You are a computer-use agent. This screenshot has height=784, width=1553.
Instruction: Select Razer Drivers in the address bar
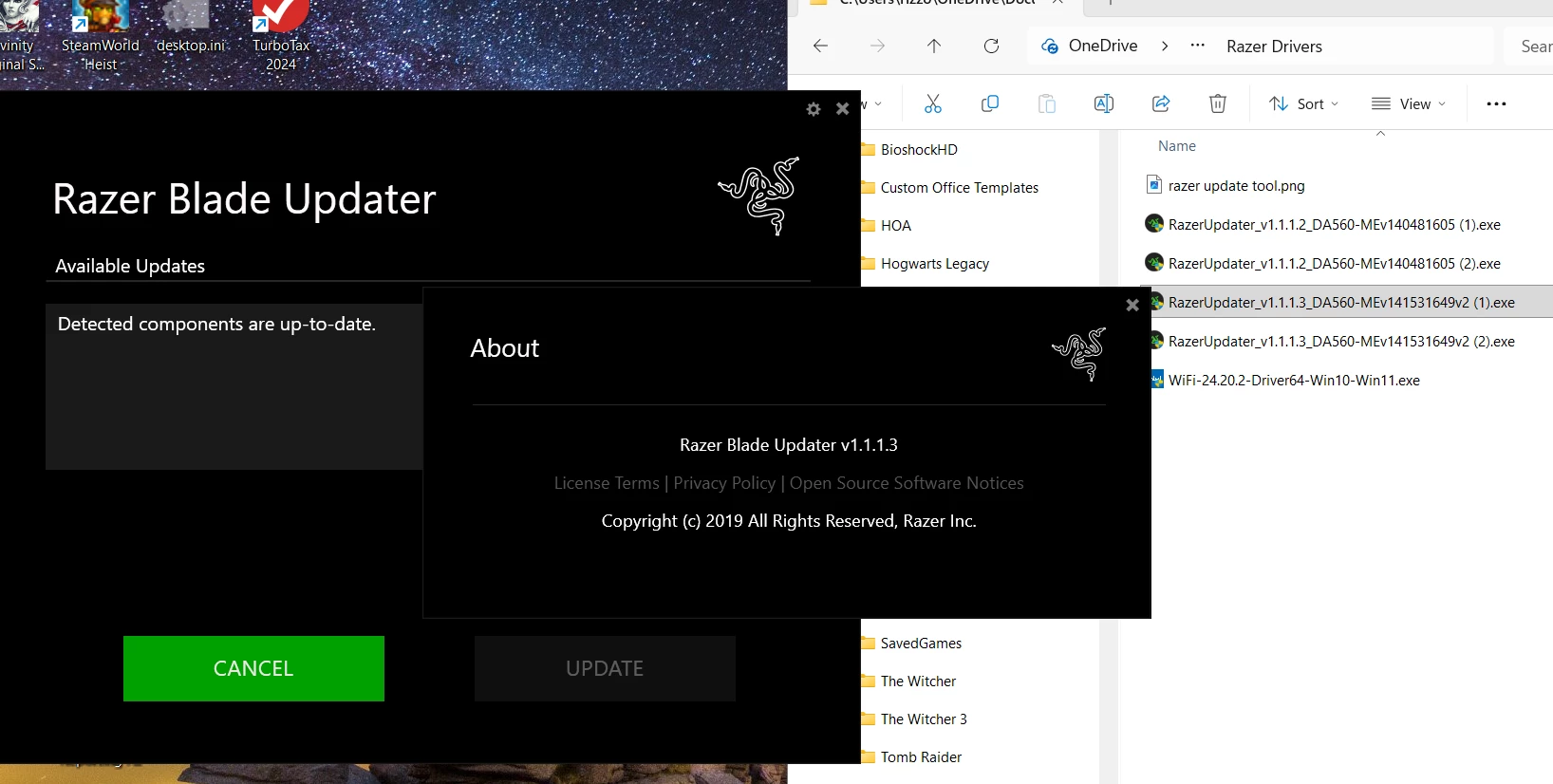coord(1274,47)
